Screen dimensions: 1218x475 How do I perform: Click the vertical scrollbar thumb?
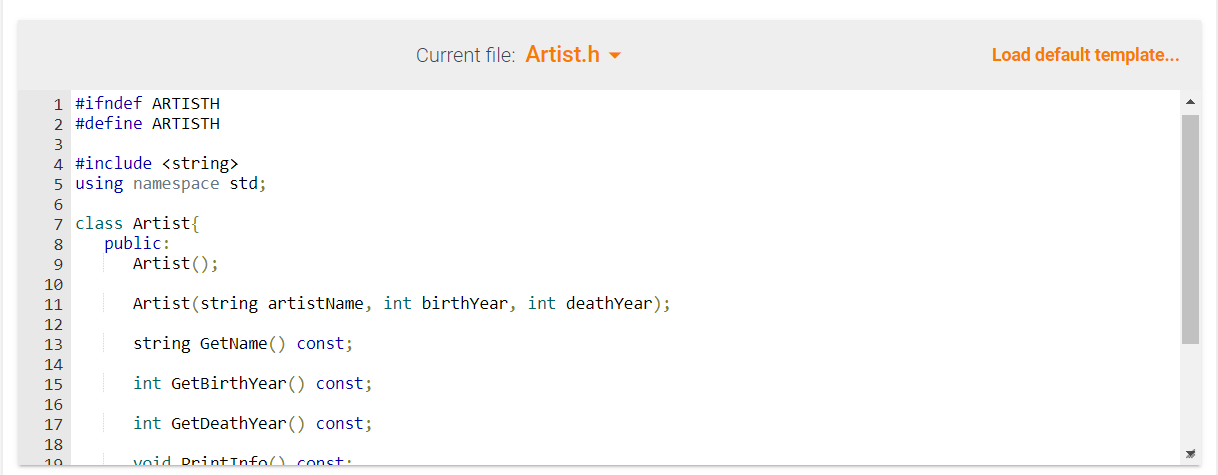coord(1190,229)
